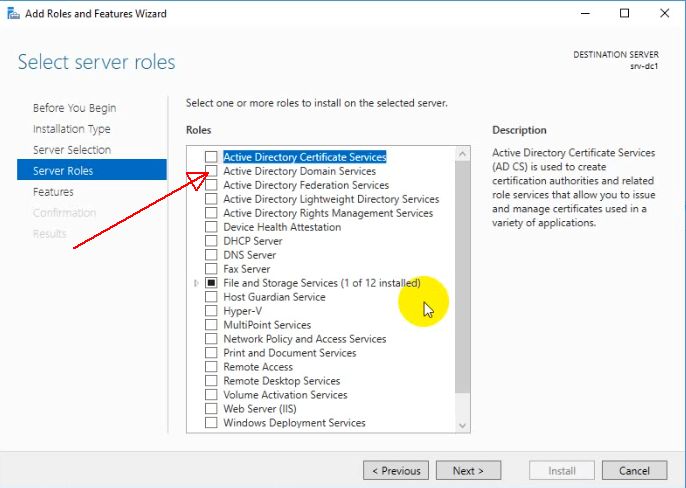Select the Remote Access role label
Image resolution: width=686 pixels, height=488 pixels.
click(258, 367)
